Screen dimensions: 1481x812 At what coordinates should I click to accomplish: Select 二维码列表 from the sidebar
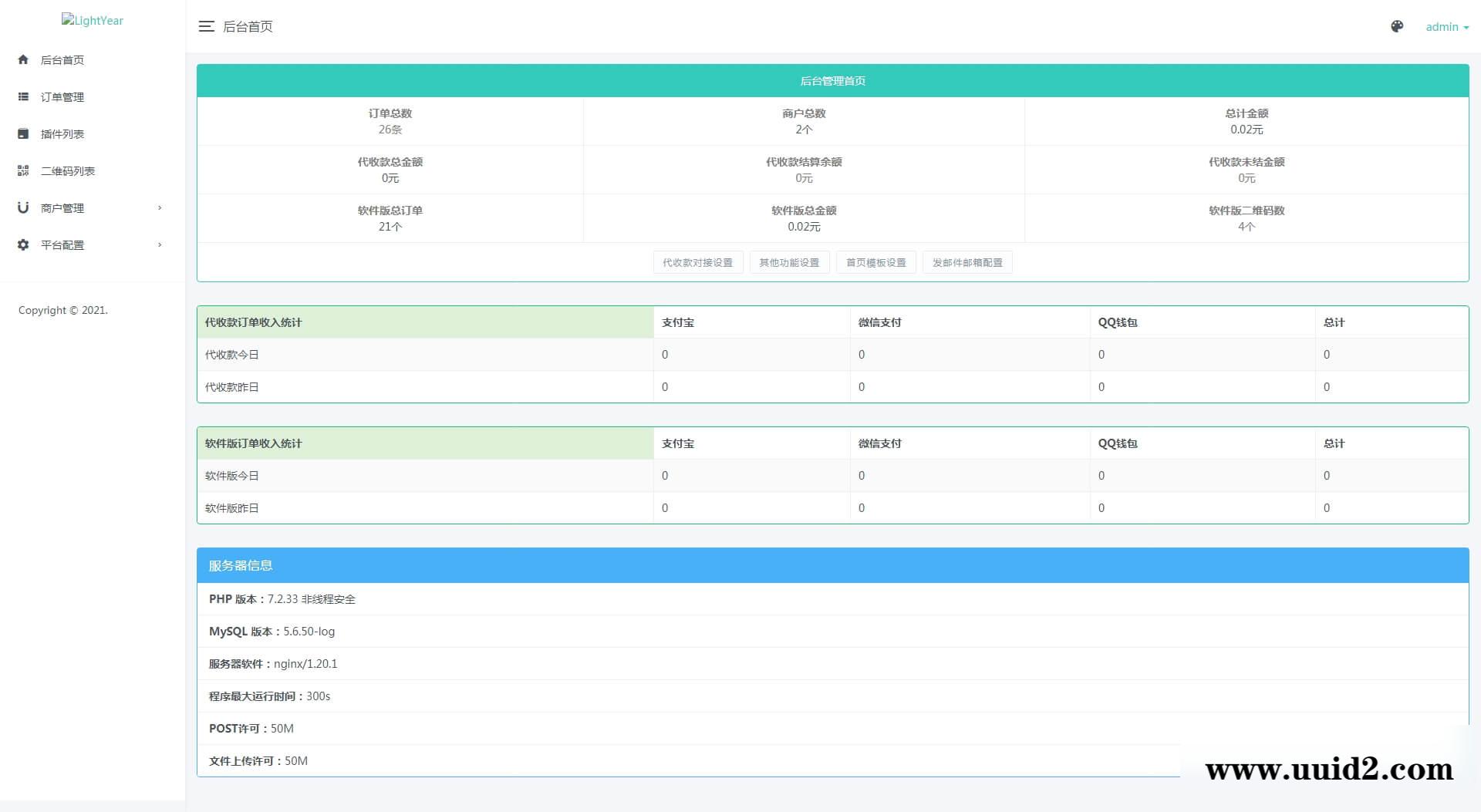coord(68,171)
